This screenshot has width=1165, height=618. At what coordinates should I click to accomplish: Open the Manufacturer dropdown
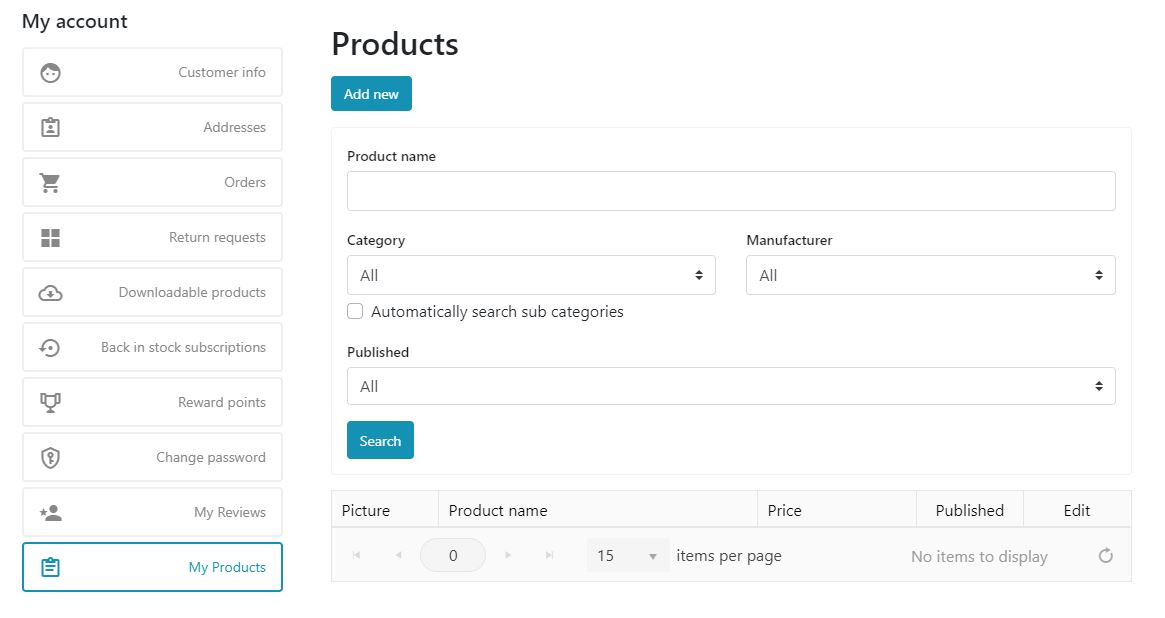(x=931, y=275)
